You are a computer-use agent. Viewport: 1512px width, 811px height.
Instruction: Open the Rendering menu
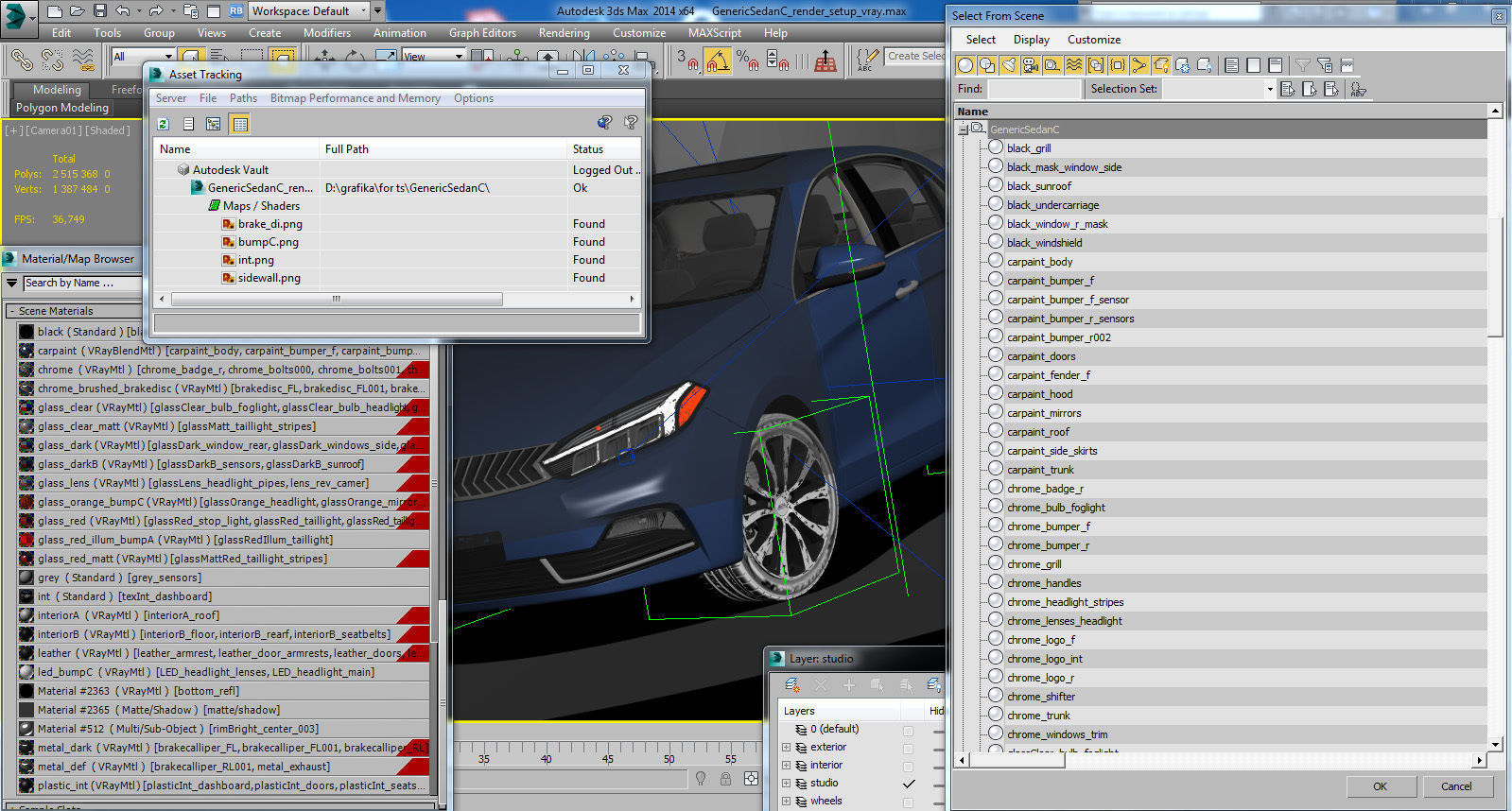(x=564, y=33)
